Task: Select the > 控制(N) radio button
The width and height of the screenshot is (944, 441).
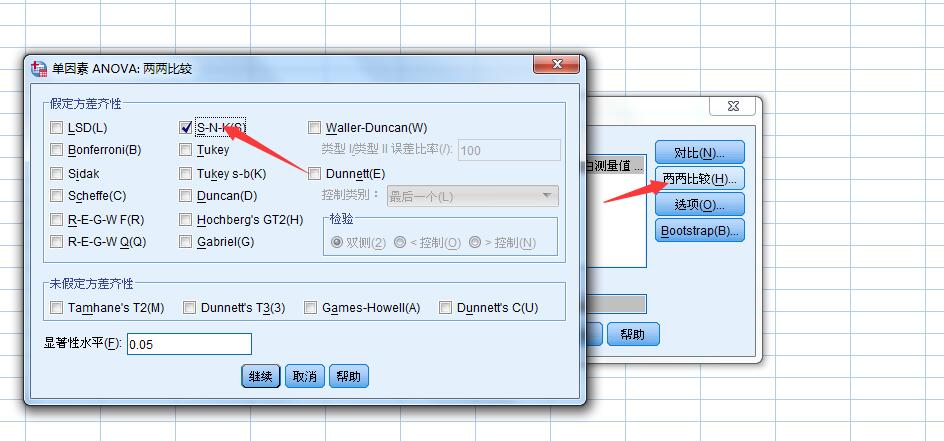Action: tap(475, 242)
